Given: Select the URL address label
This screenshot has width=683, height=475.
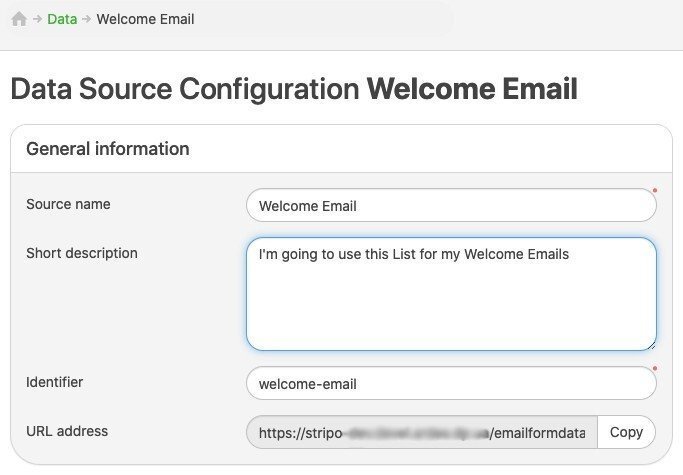Looking at the screenshot, I should coord(67,431).
